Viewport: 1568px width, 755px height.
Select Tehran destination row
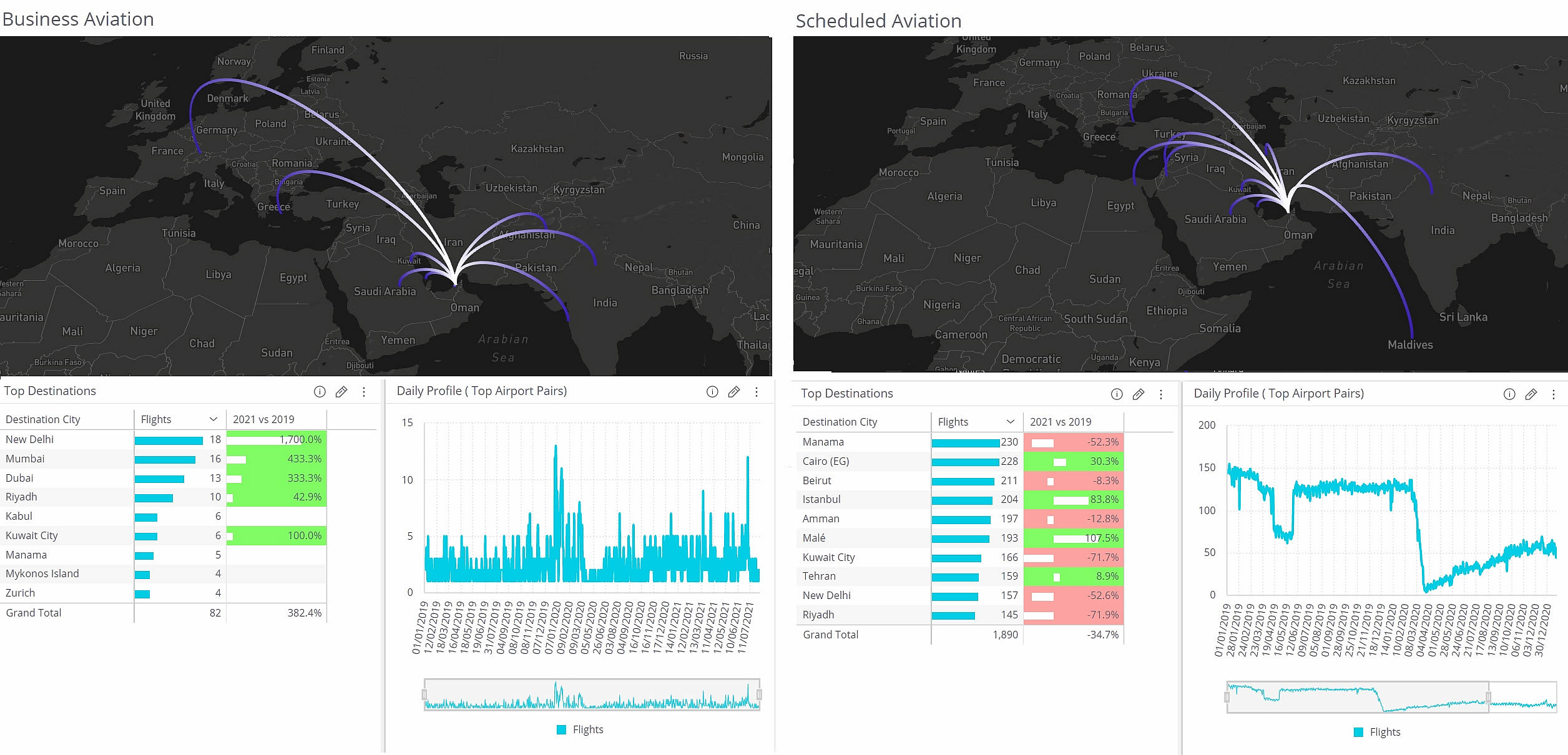(x=961, y=576)
